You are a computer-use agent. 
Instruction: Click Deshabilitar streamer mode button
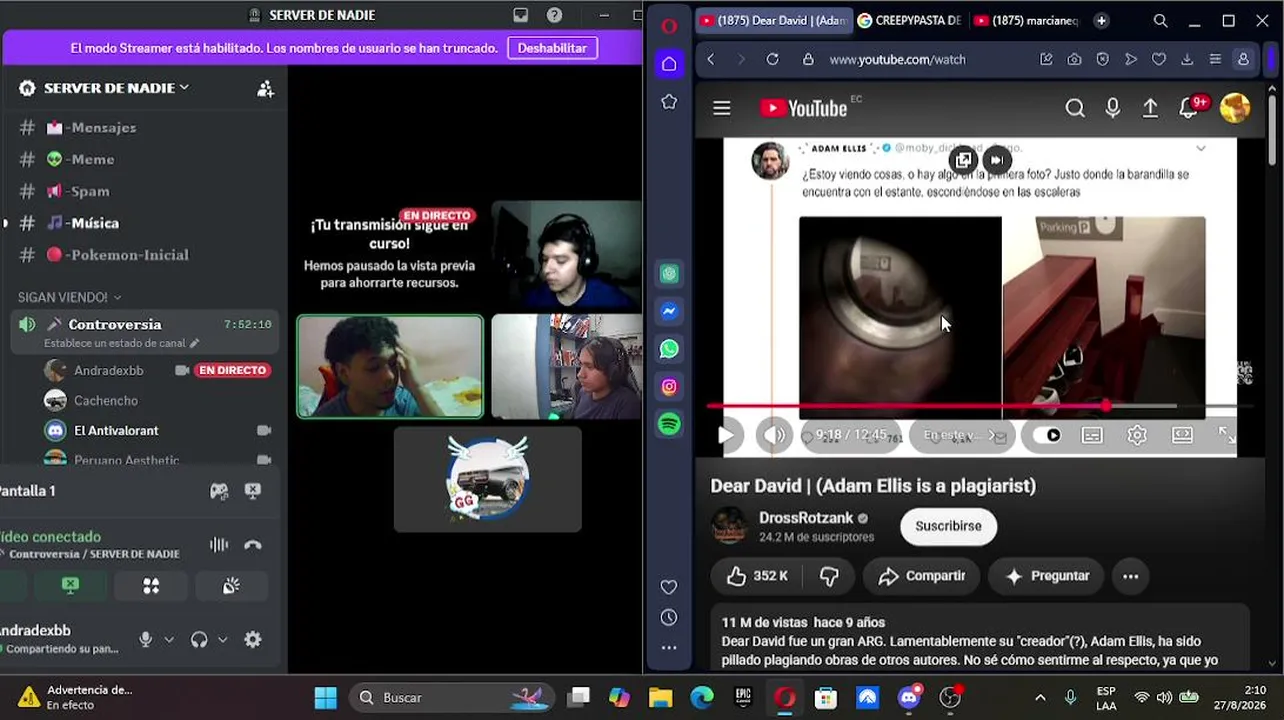point(552,48)
